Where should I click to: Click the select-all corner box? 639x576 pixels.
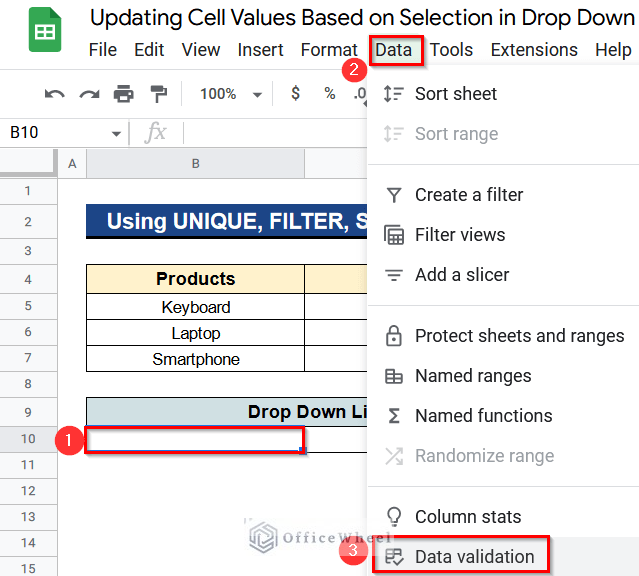point(28,163)
